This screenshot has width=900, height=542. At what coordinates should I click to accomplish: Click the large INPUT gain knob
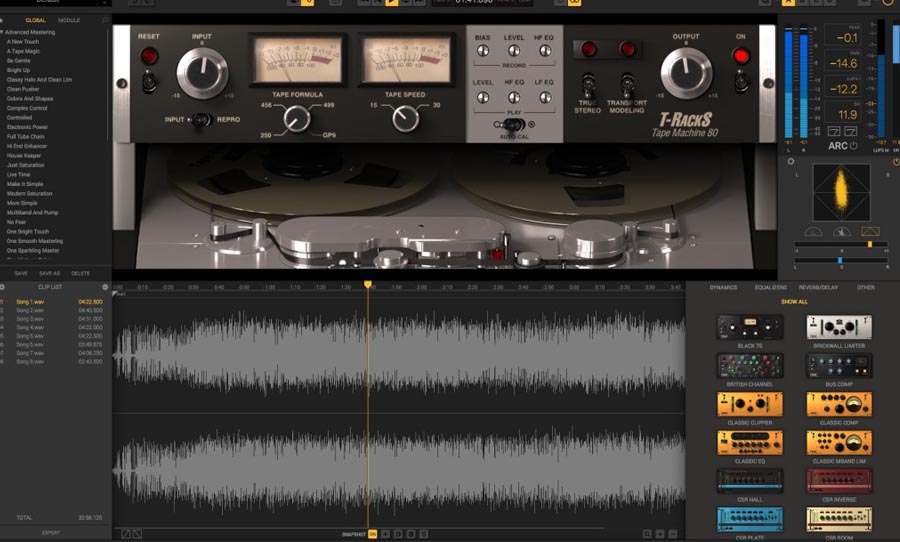(201, 73)
